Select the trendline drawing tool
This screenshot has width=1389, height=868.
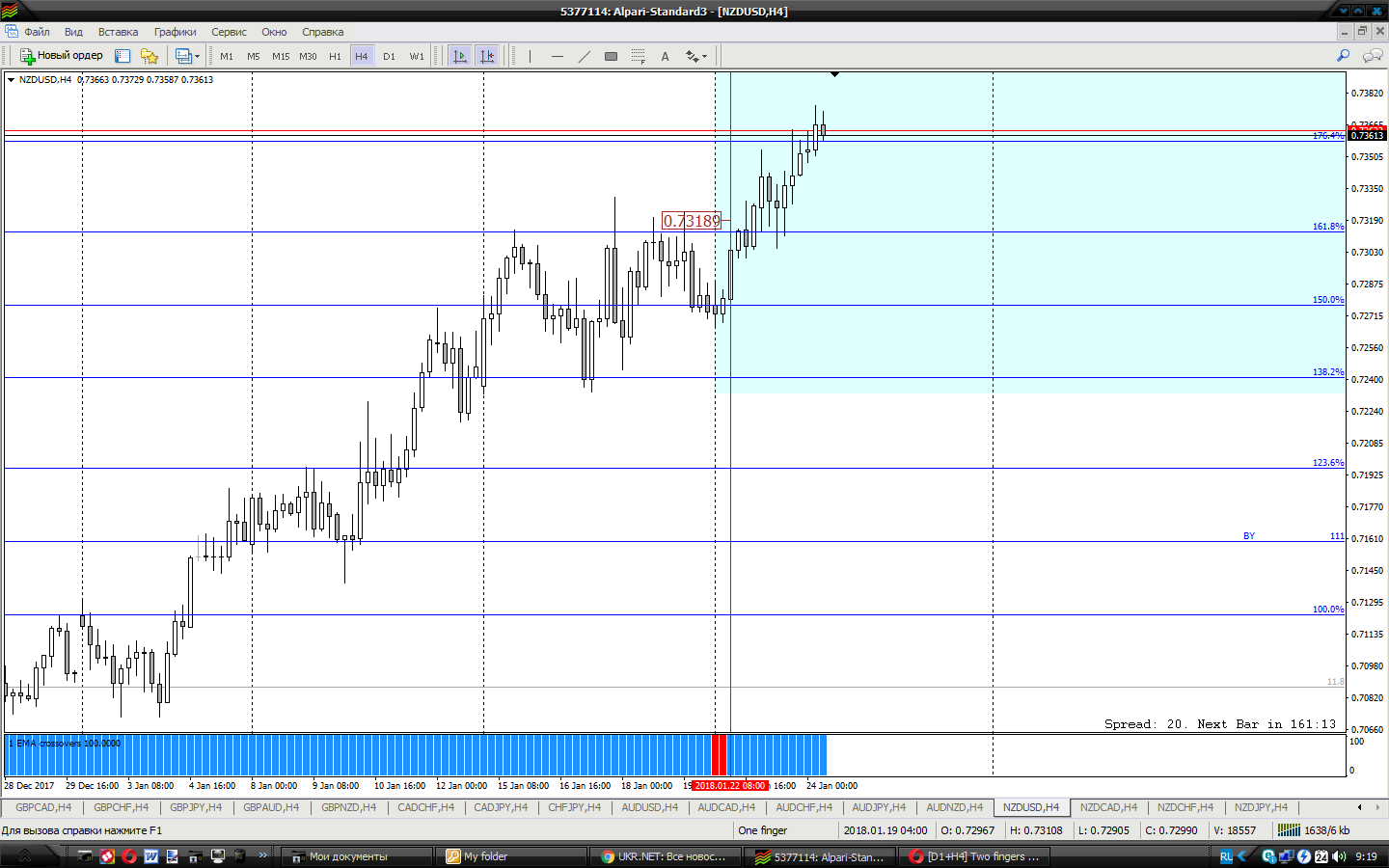pyautogui.click(x=584, y=56)
